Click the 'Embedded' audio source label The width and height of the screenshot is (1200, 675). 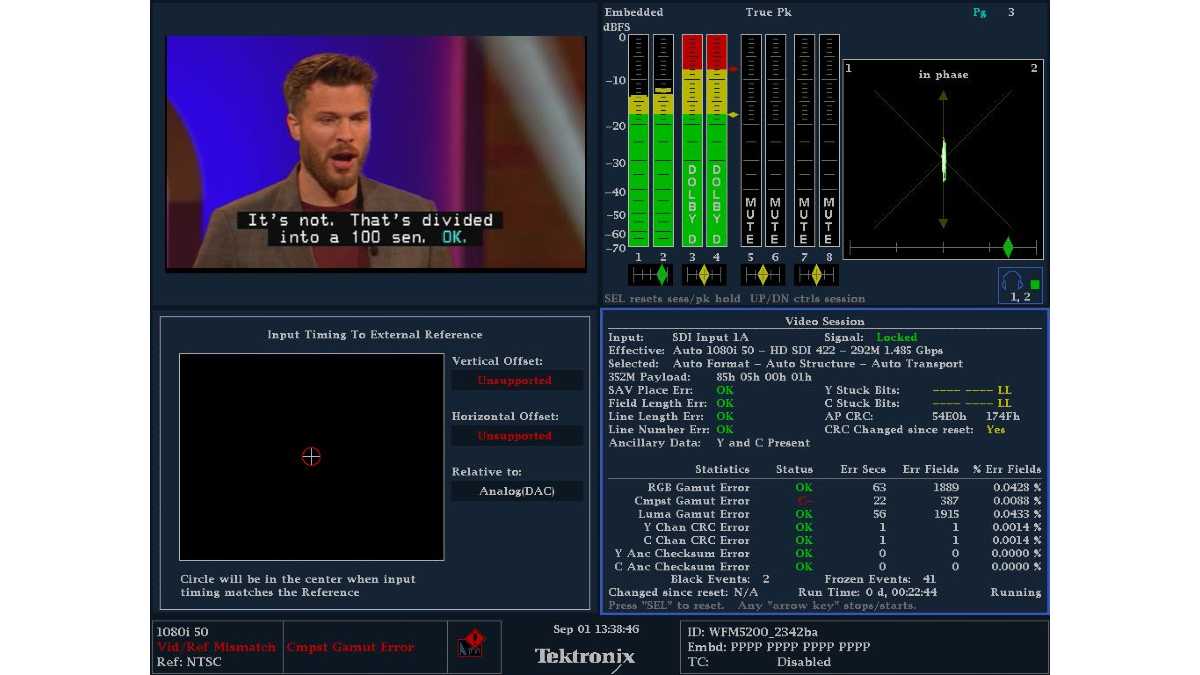(634, 12)
